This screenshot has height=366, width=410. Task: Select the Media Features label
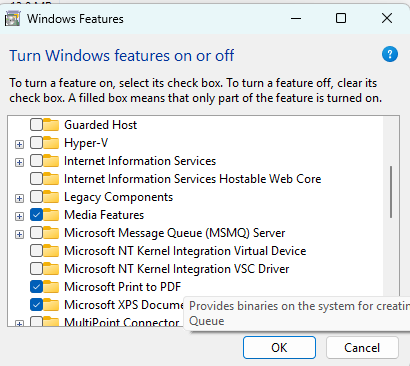(x=104, y=215)
